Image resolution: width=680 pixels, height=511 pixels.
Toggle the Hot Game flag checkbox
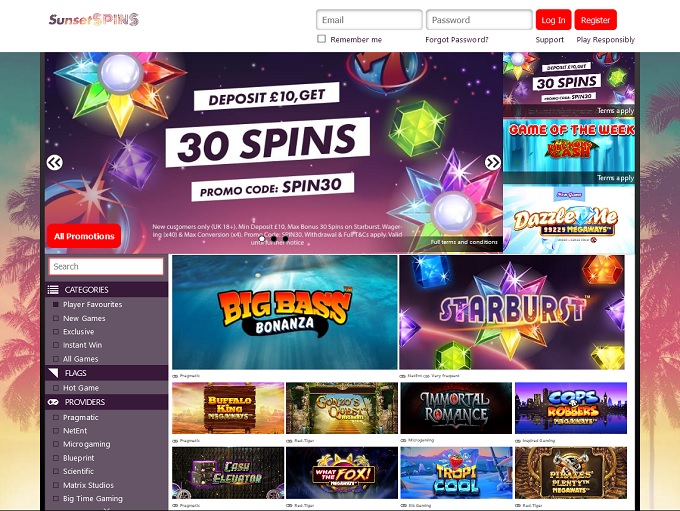click(x=56, y=388)
